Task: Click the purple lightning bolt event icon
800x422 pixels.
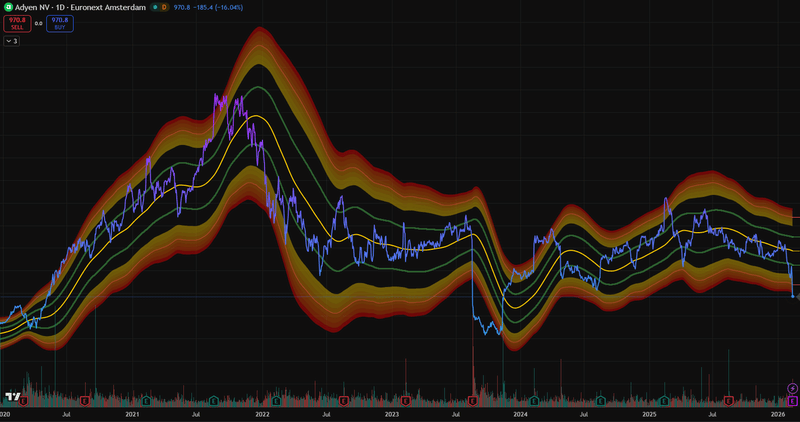Action: [x=792, y=389]
